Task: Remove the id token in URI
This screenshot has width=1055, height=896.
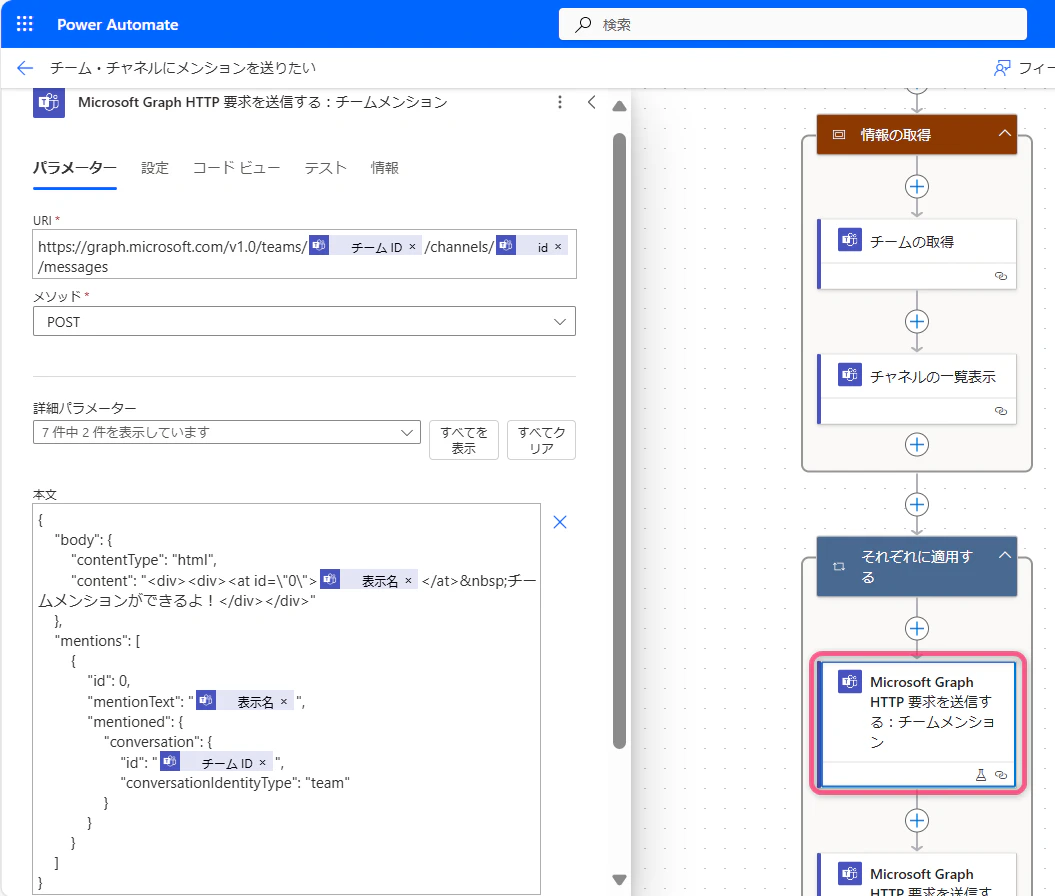Action: [558, 247]
